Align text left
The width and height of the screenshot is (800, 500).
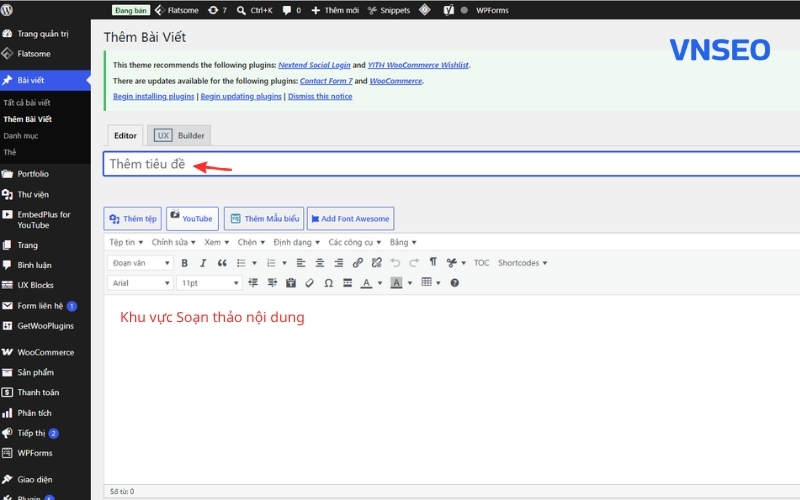(301, 263)
